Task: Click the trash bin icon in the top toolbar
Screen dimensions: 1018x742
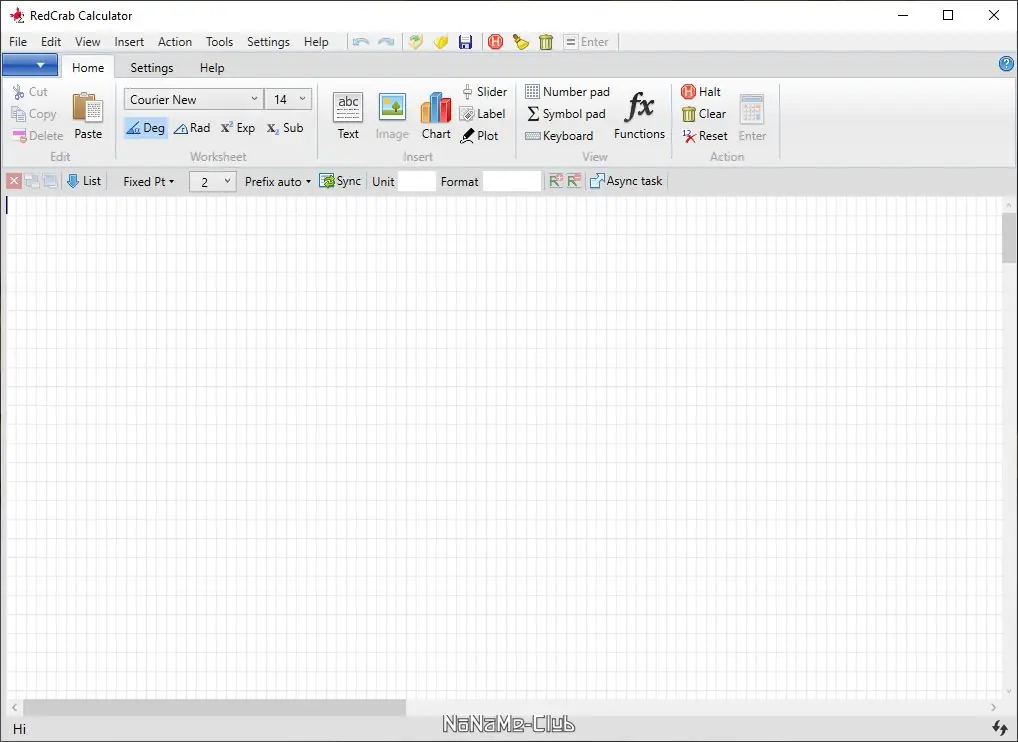Action: (546, 42)
